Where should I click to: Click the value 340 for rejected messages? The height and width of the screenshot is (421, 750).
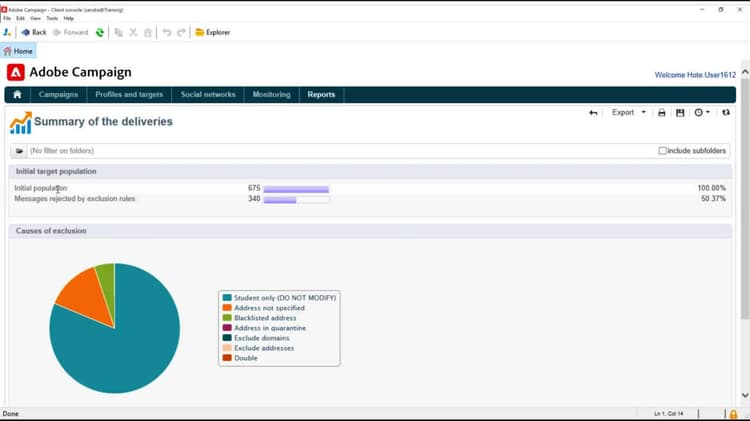point(254,199)
